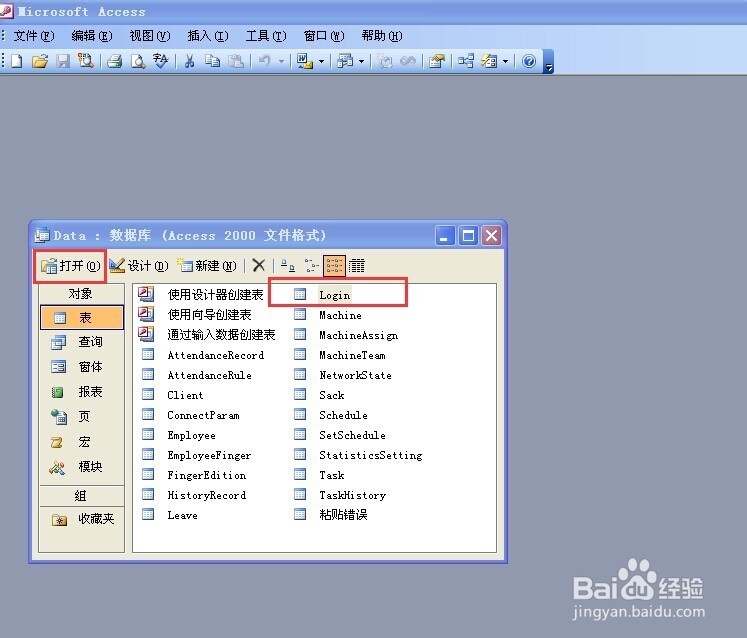This screenshot has width=747, height=638.
Task: Switch to Large Icons view
Action: 287,265
